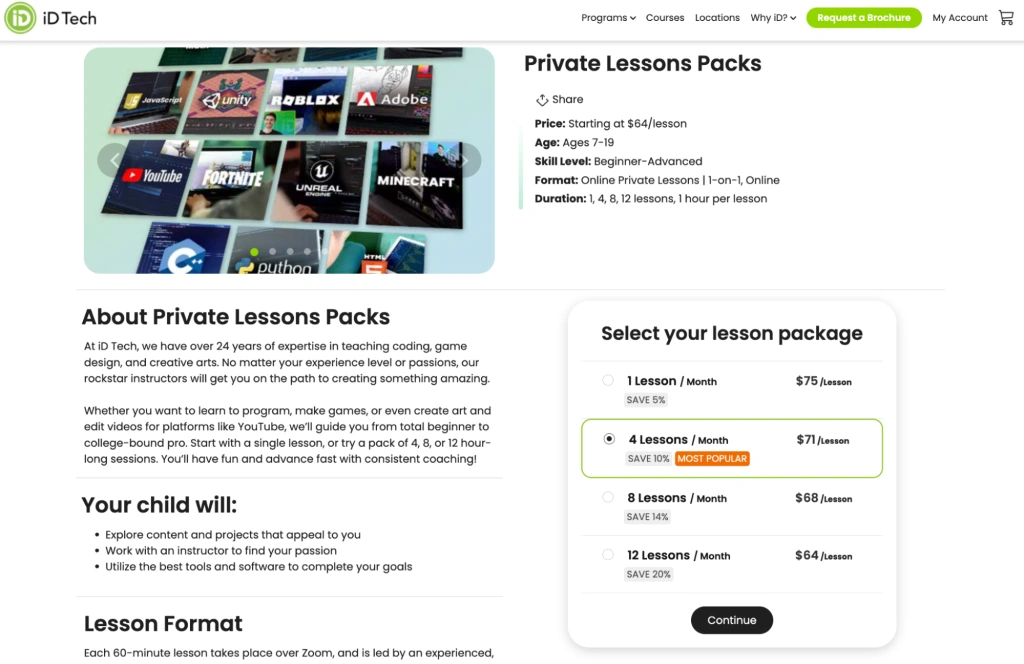Viewport: 1024px width, 664px height.
Task: Expand the 4 Lessons Most Popular option
Action: 609,439
